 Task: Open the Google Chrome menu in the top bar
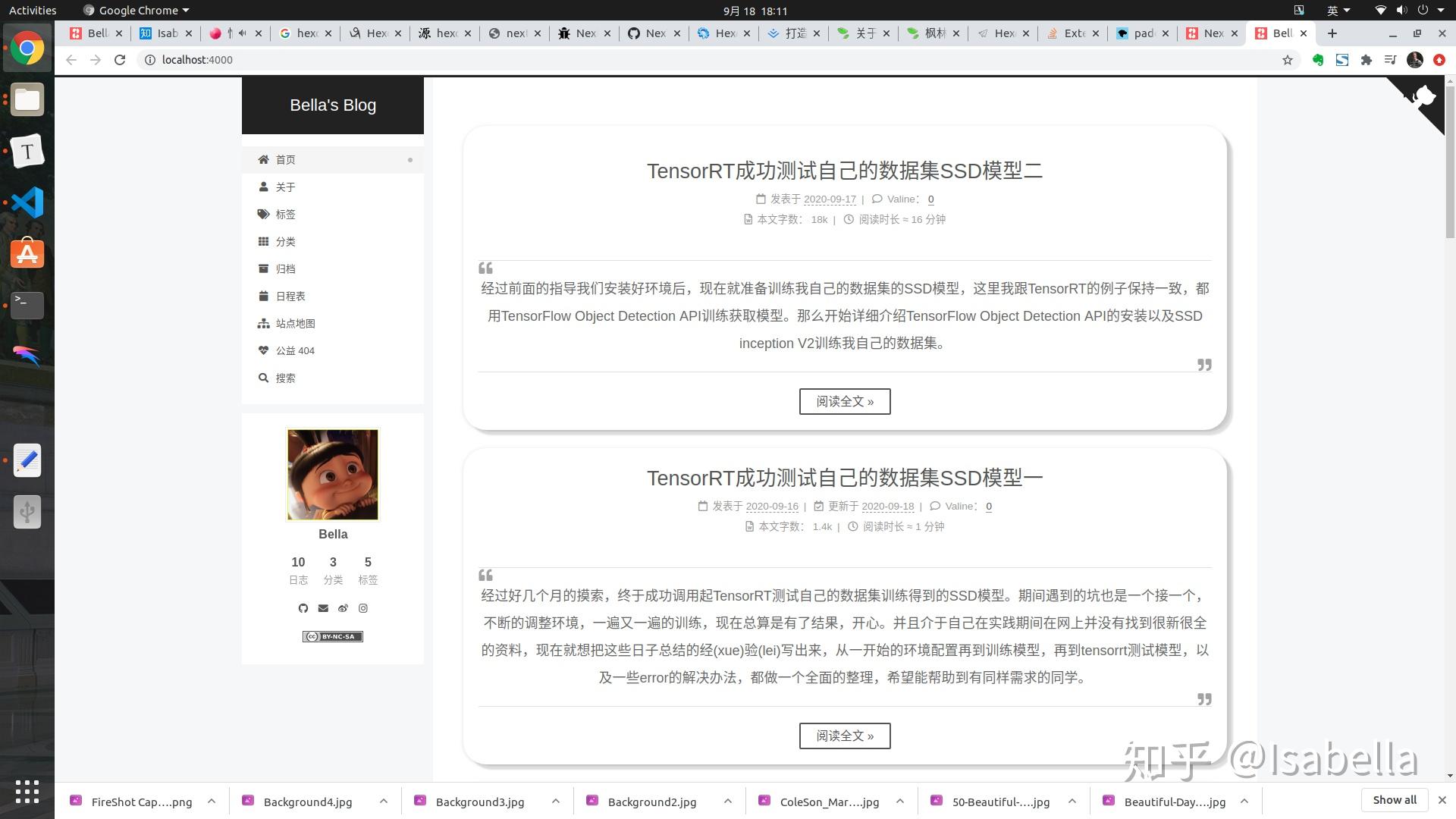tap(135, 10)
